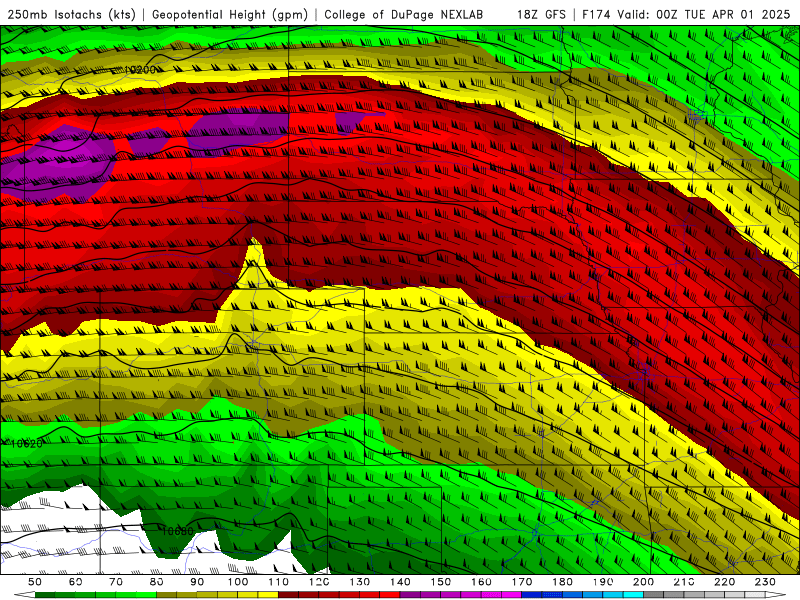Click the 10620 height contour label
The image size is (800, 600).
[x=27, y=444]
